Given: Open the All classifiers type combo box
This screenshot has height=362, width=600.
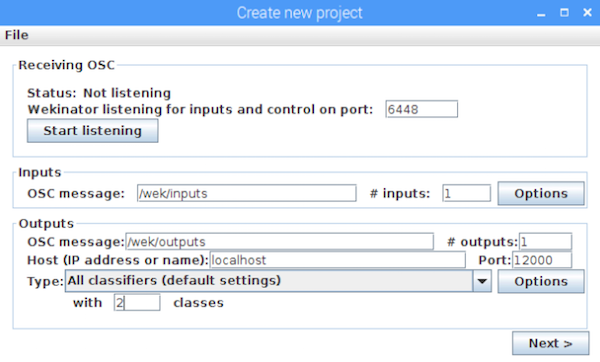Looking at the screenshot, I should coord(278,281).
